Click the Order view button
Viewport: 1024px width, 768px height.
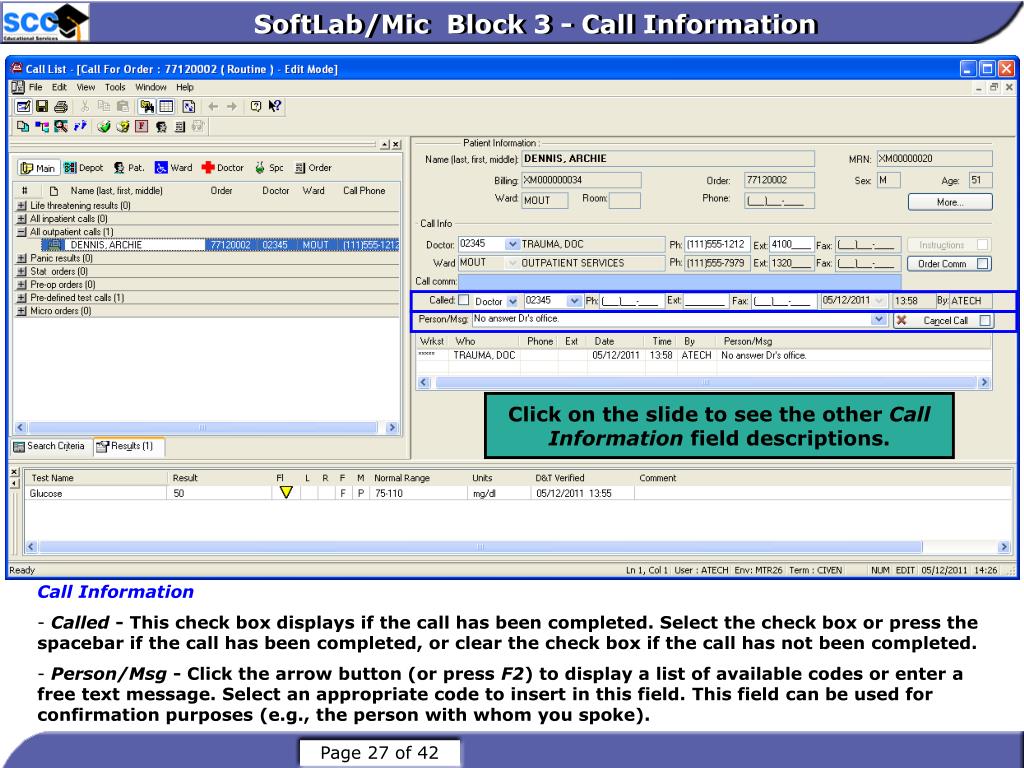[x=313, y=168]
